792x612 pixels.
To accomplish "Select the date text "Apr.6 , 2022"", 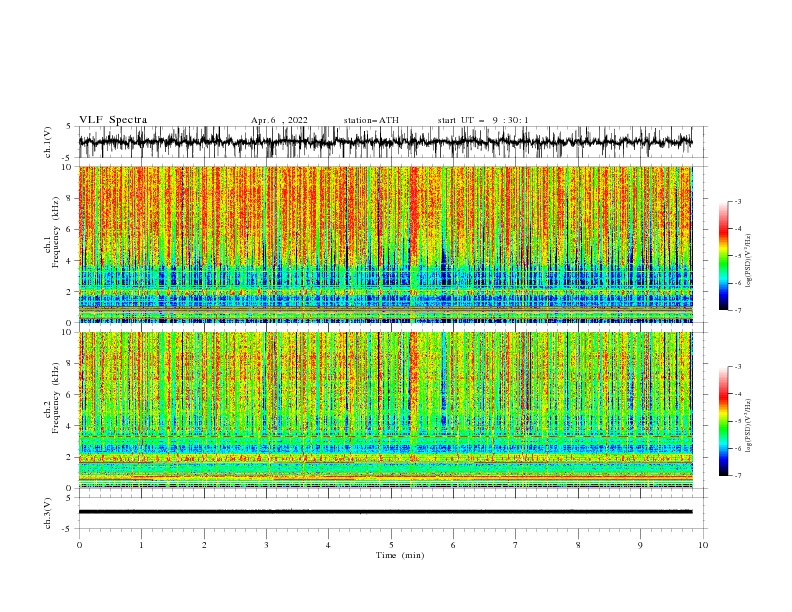I will click(279, 120).
